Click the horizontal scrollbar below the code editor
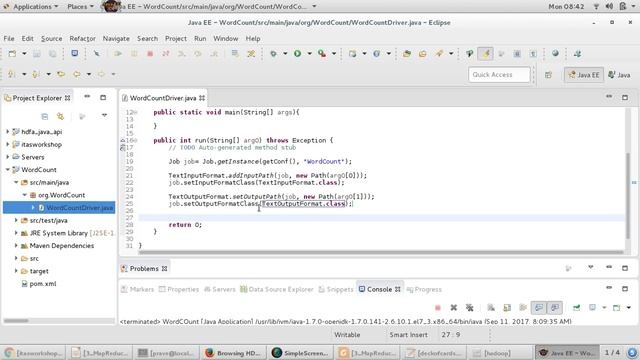 (x=381, y=252)
